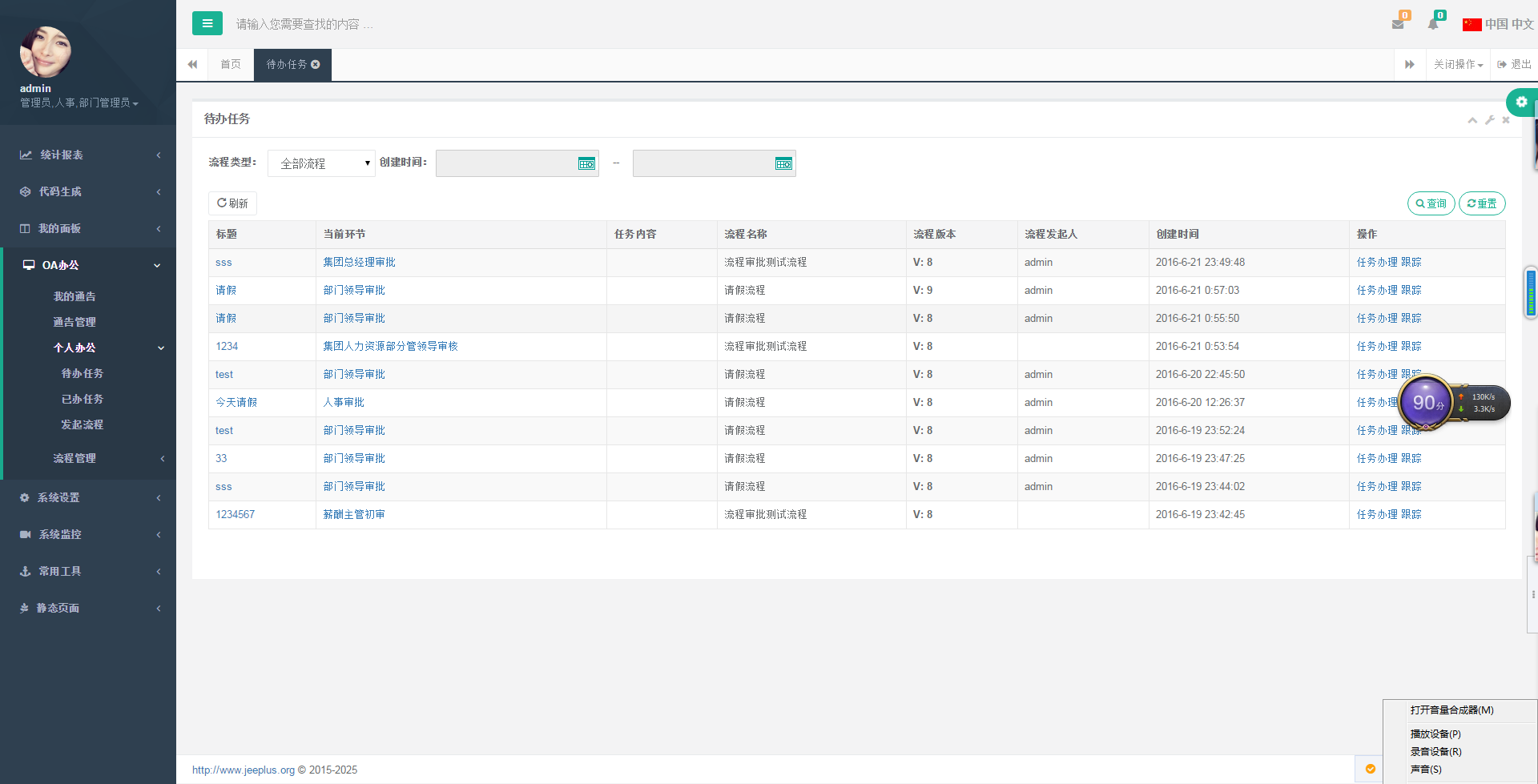Screen dimensions: 1538x784
Task: Click the 创建时间 end date field
Action: [714, 163]
